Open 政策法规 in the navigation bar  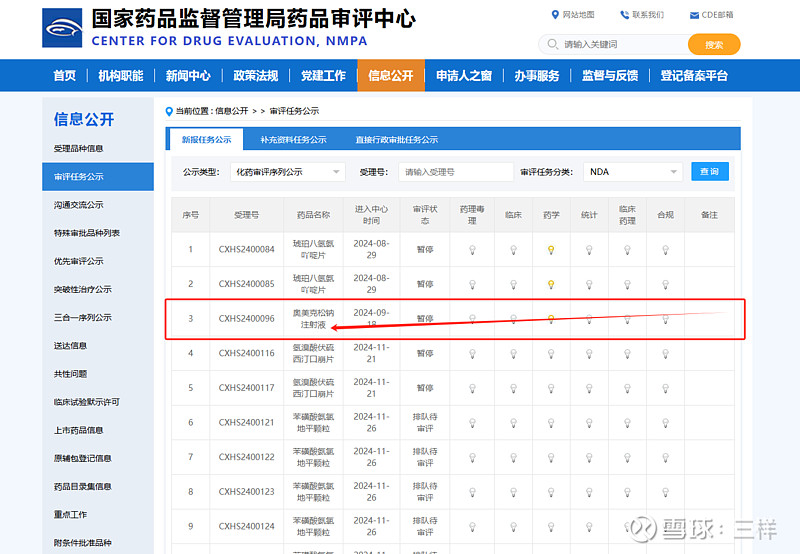(255, 76)
